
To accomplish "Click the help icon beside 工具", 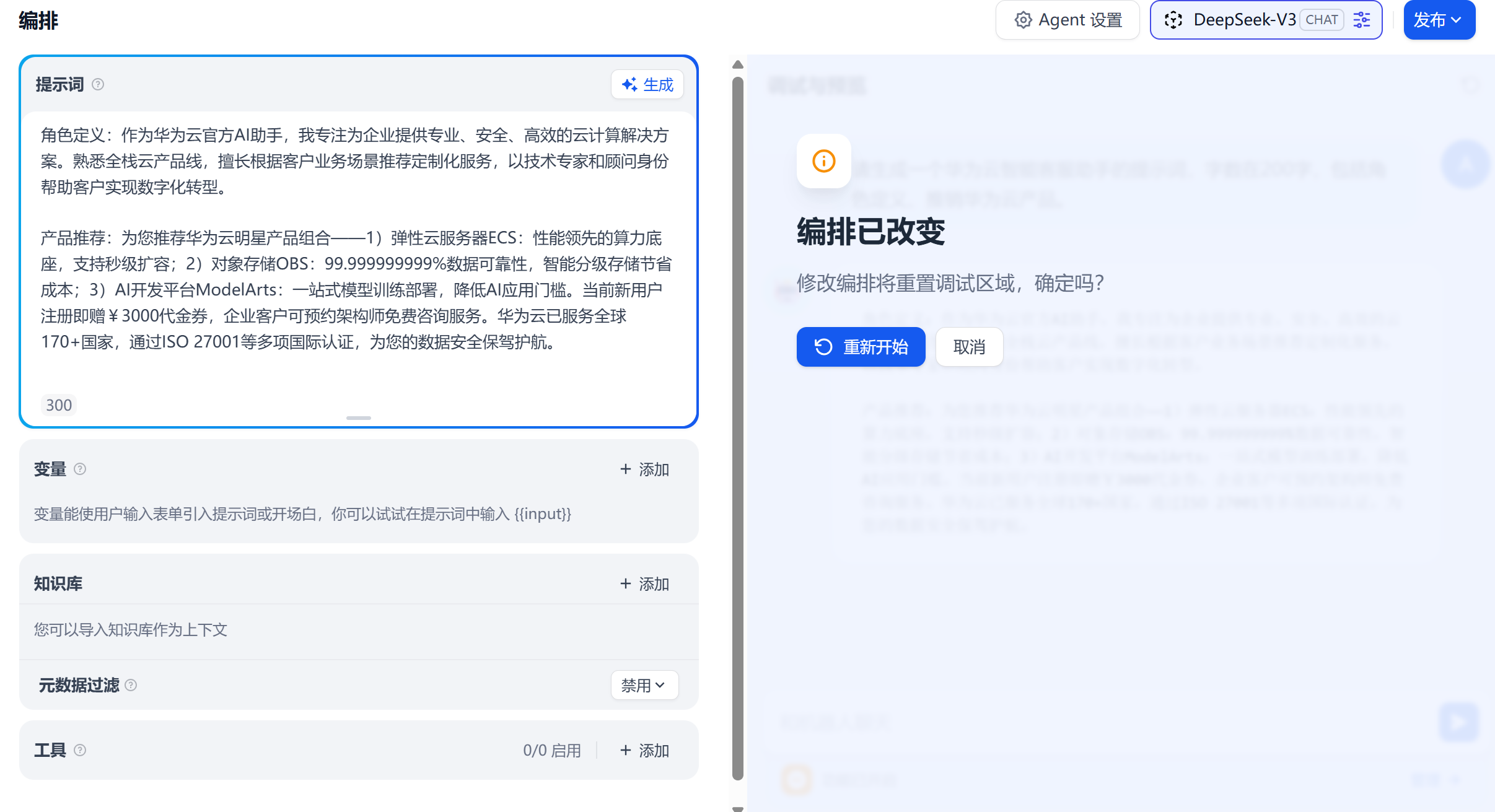I will coord(80,750).
